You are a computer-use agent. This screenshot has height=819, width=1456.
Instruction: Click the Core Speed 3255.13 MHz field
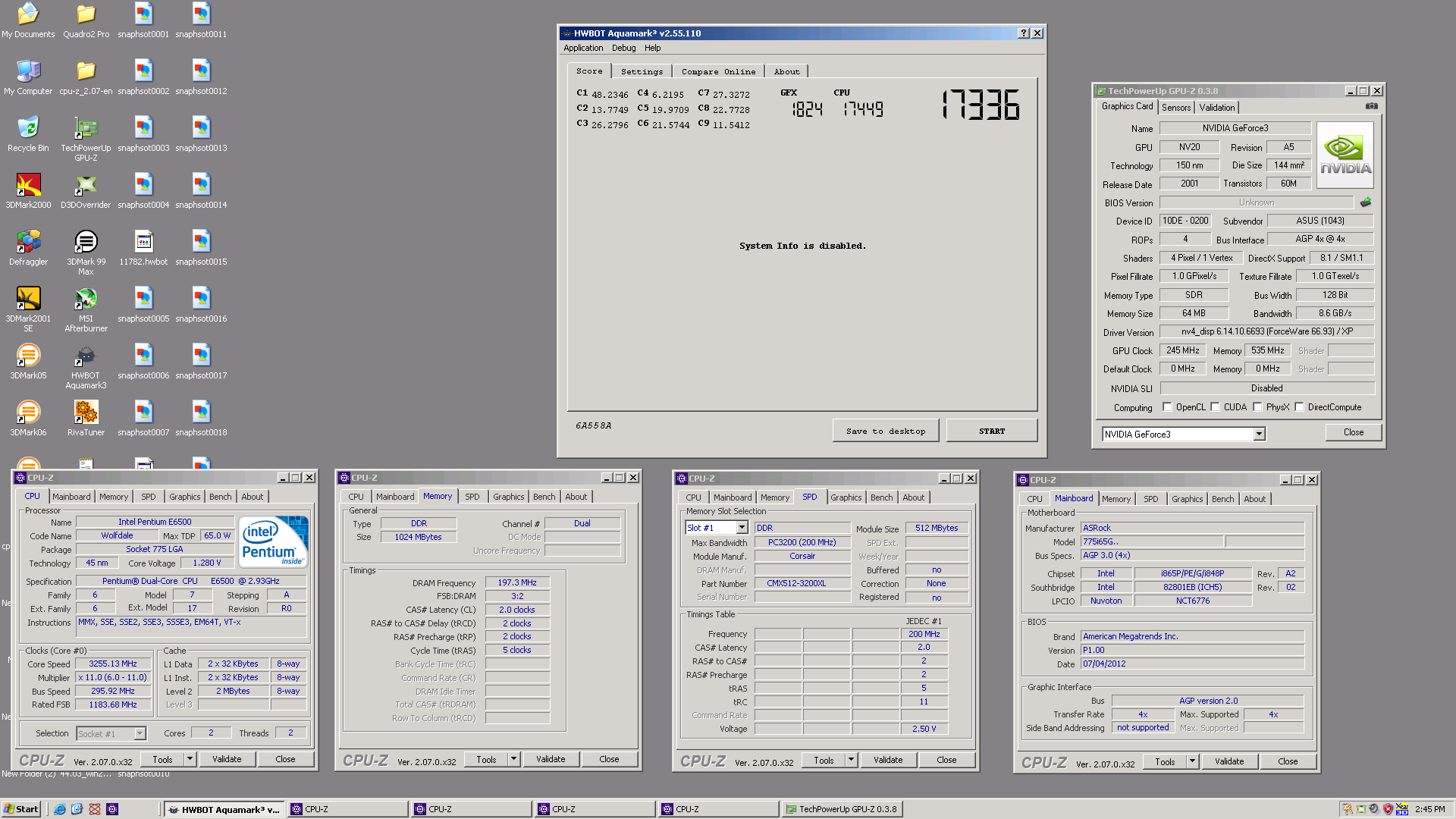click(113, 664)
